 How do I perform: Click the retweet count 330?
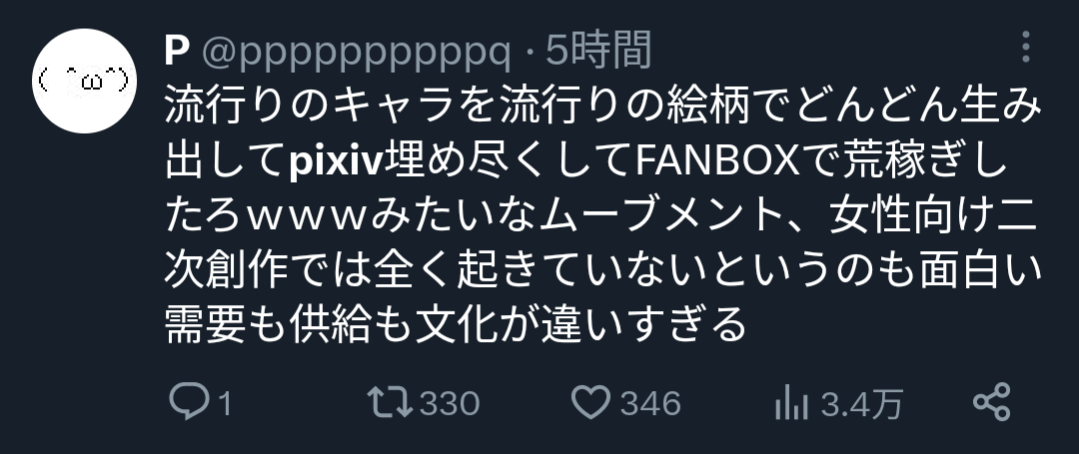(x=449, y=404)
